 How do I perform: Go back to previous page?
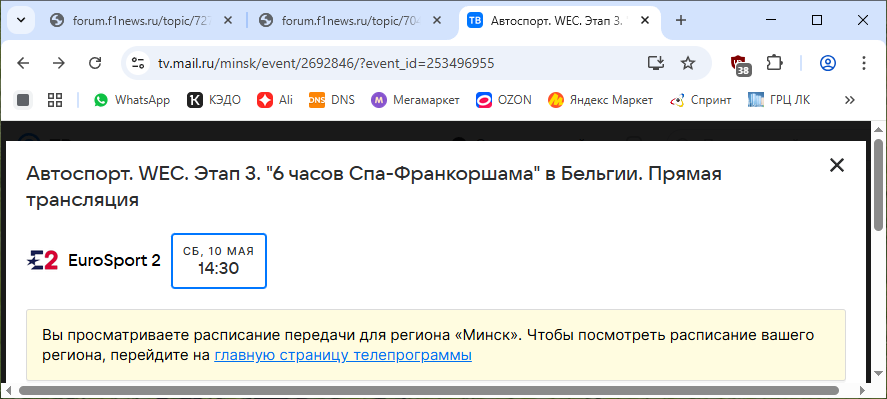click(23, 63)
